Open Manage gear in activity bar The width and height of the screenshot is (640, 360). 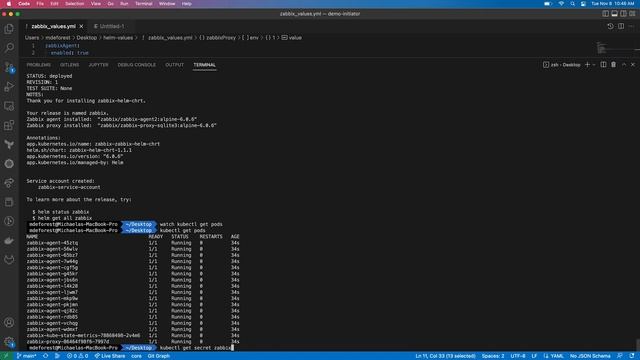point(9,342)
